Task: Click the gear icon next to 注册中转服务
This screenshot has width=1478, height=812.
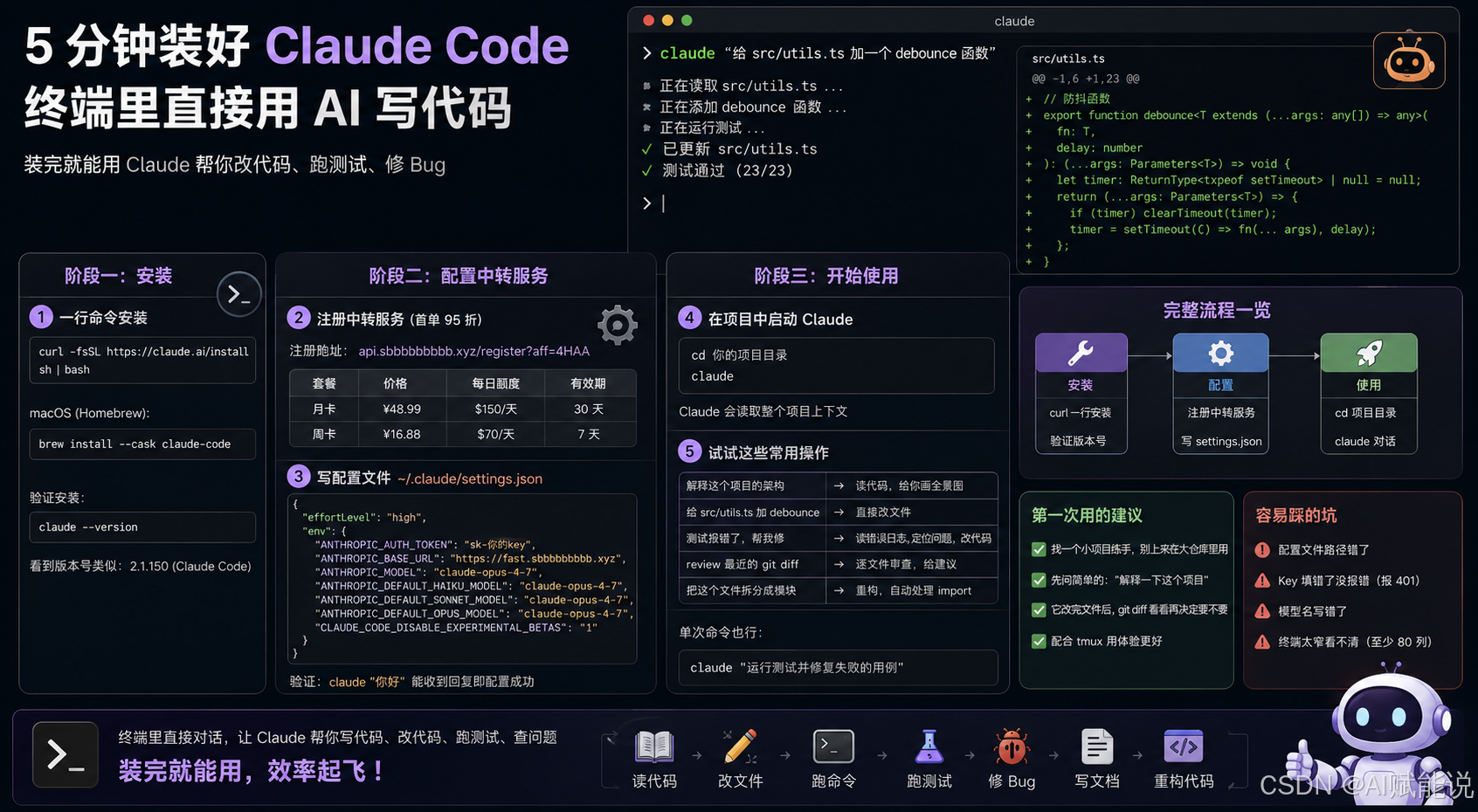Action: click(x=618, y=326)
